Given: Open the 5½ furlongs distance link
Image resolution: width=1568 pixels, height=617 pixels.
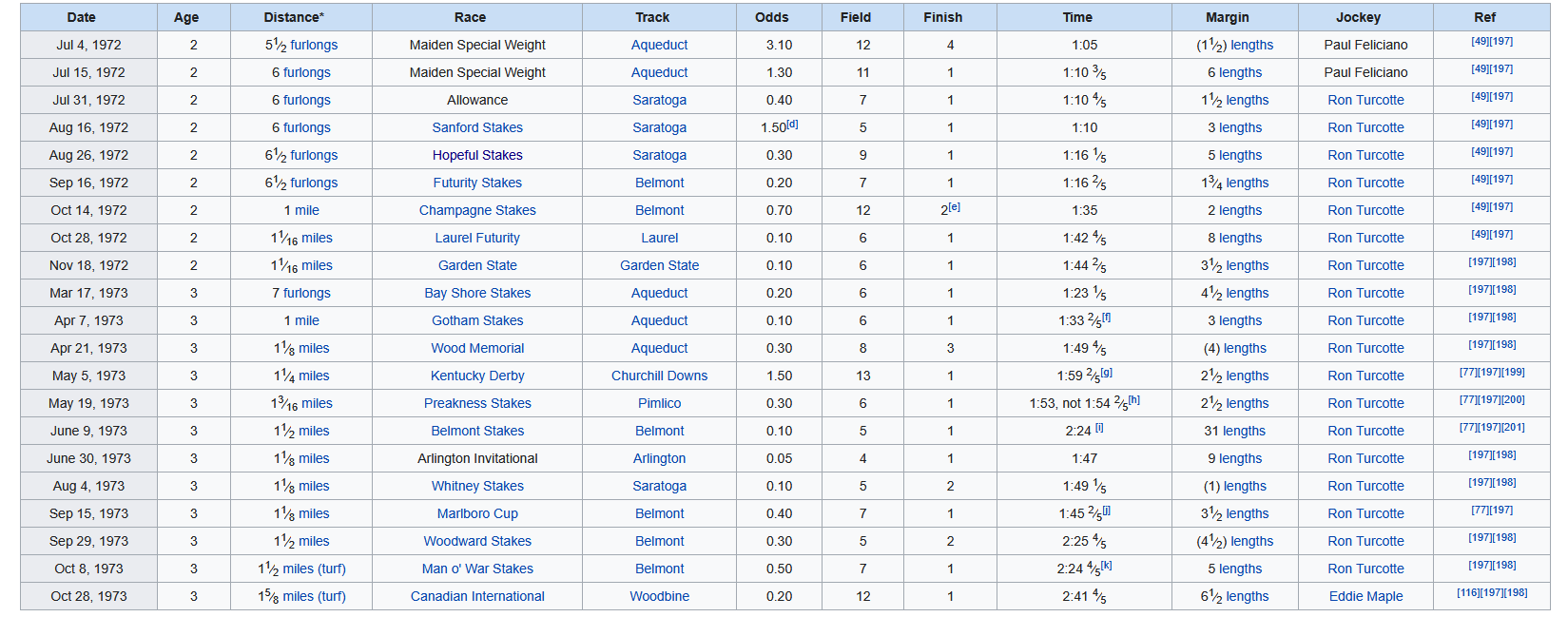Looking at the screenshot, I should click(x=314, y=45).
